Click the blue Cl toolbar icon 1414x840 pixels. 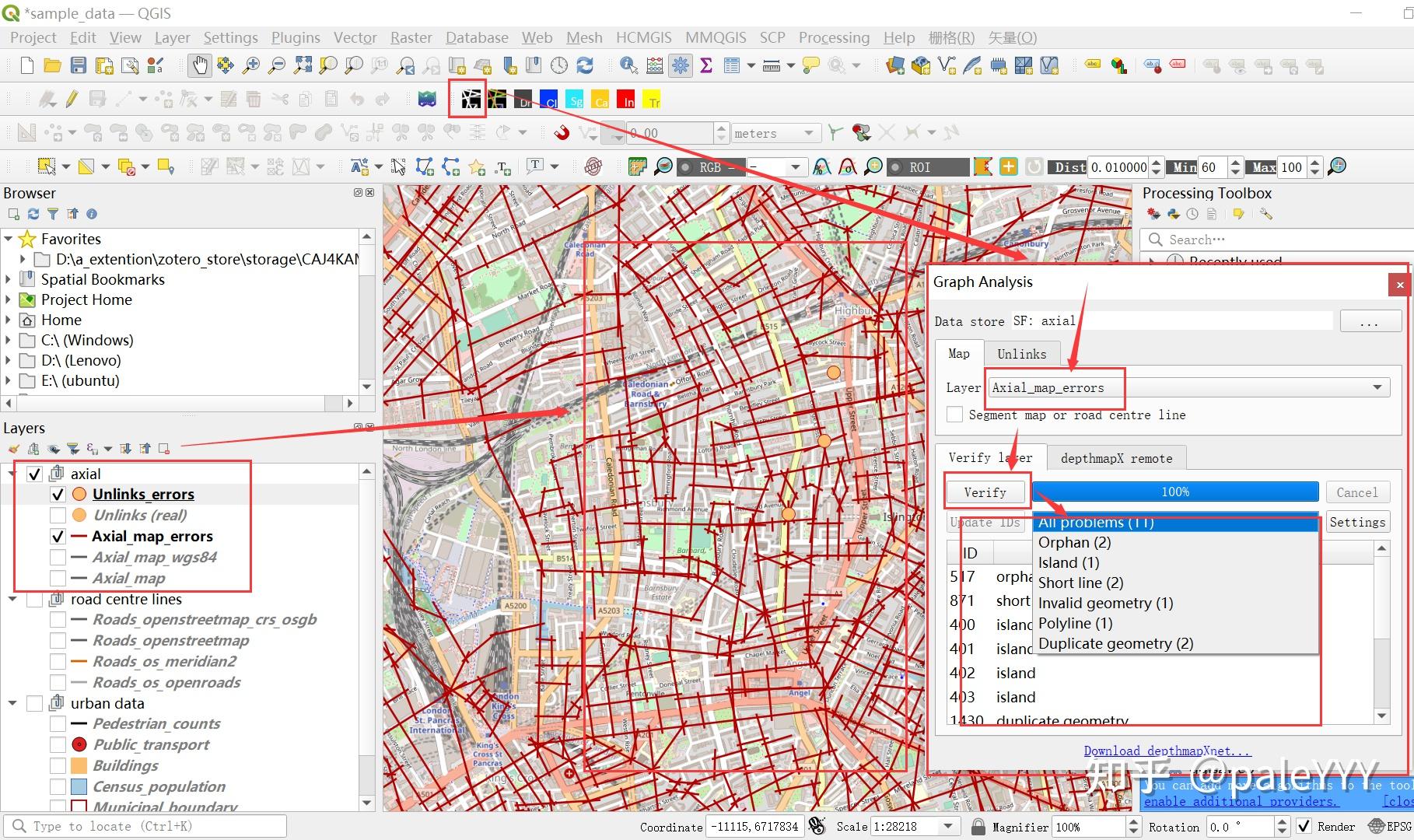[549, 100]
